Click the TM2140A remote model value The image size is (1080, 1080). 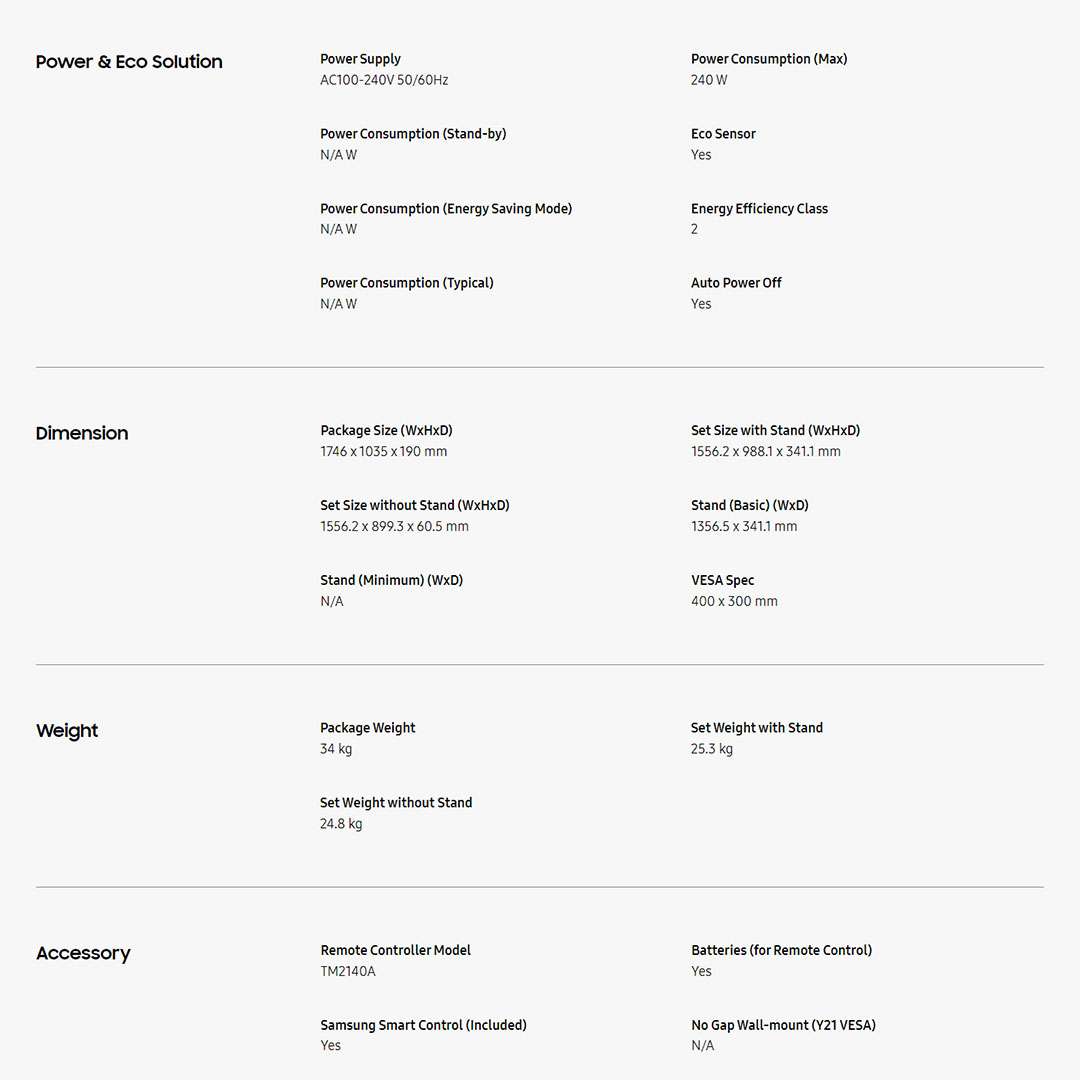point(348,972)
